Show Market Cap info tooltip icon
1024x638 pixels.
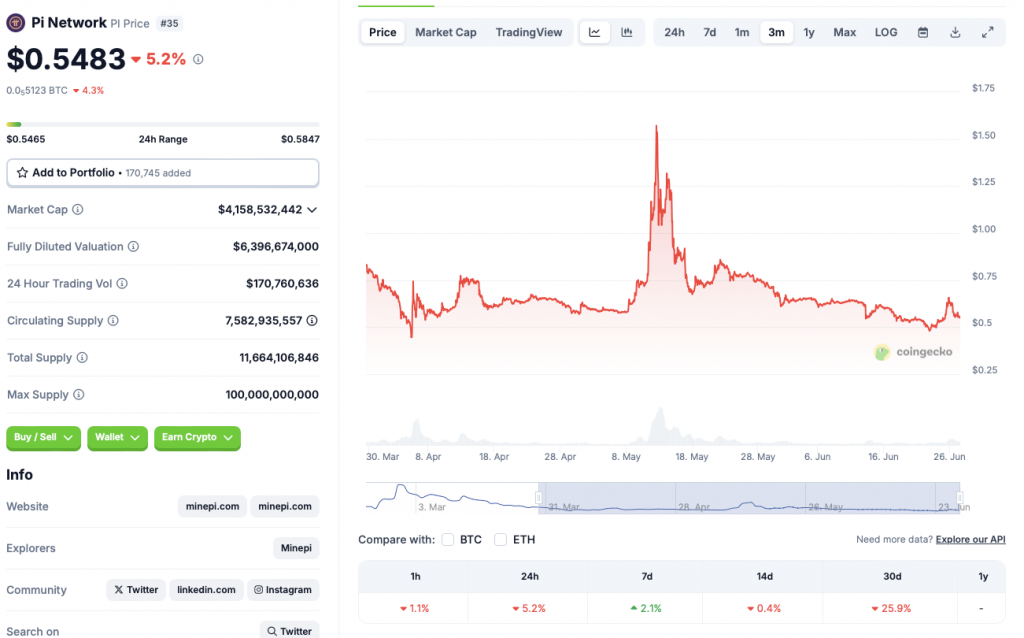coord(78,210)
